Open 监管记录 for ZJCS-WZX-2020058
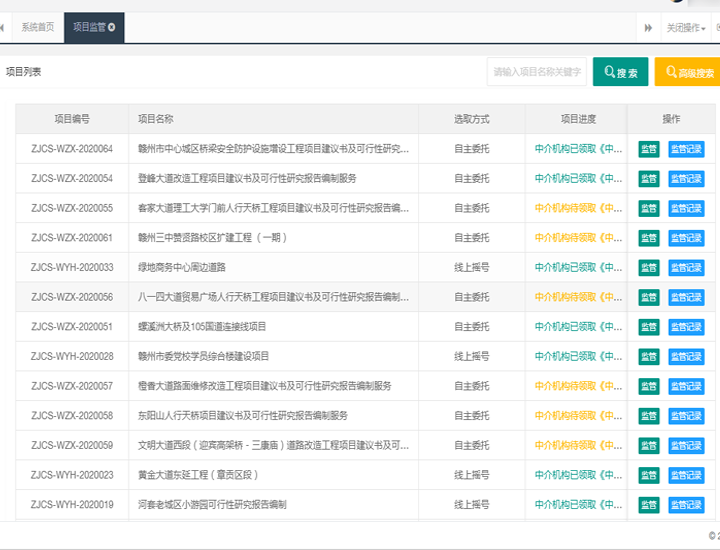The width and height of the screenshot is (720, 550). 686,416
